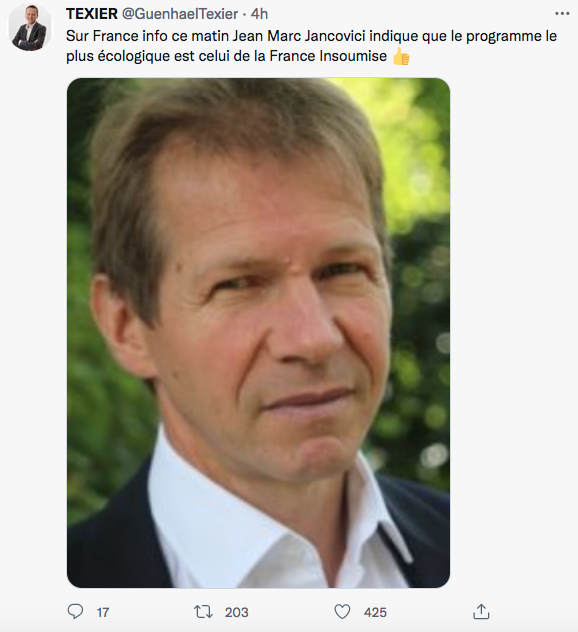Open the share upload icon
Screen dimensions: 578x632
(481, 611)
